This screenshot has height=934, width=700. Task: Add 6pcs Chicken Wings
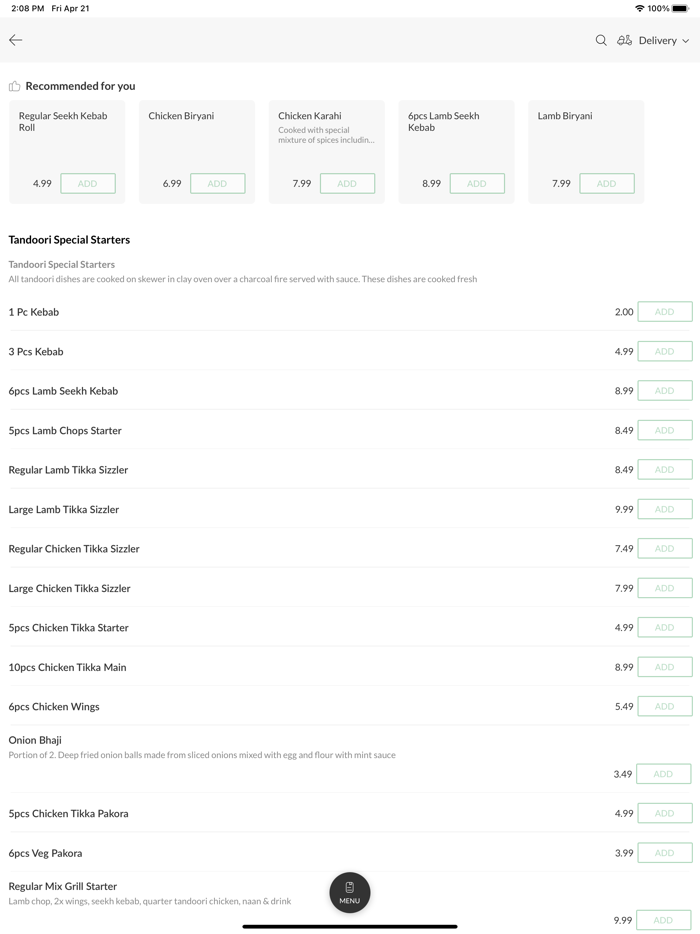click(x=665, y=706)
